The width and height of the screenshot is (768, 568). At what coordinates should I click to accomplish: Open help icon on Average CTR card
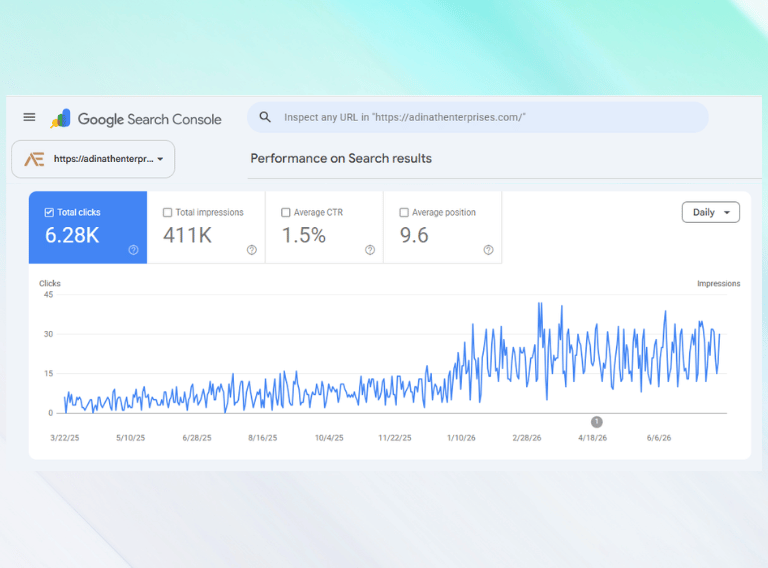[370, 250]
